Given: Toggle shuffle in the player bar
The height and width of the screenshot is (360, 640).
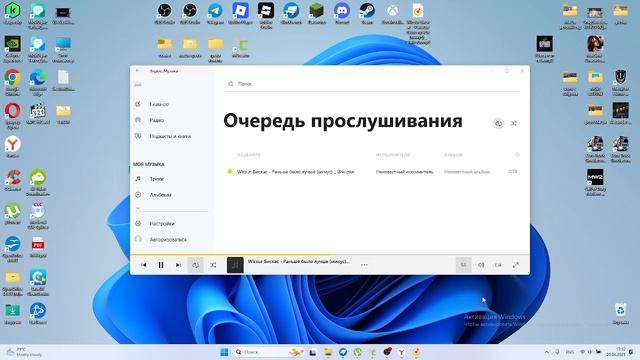Looking at the screenshot, I should point(213,265).
